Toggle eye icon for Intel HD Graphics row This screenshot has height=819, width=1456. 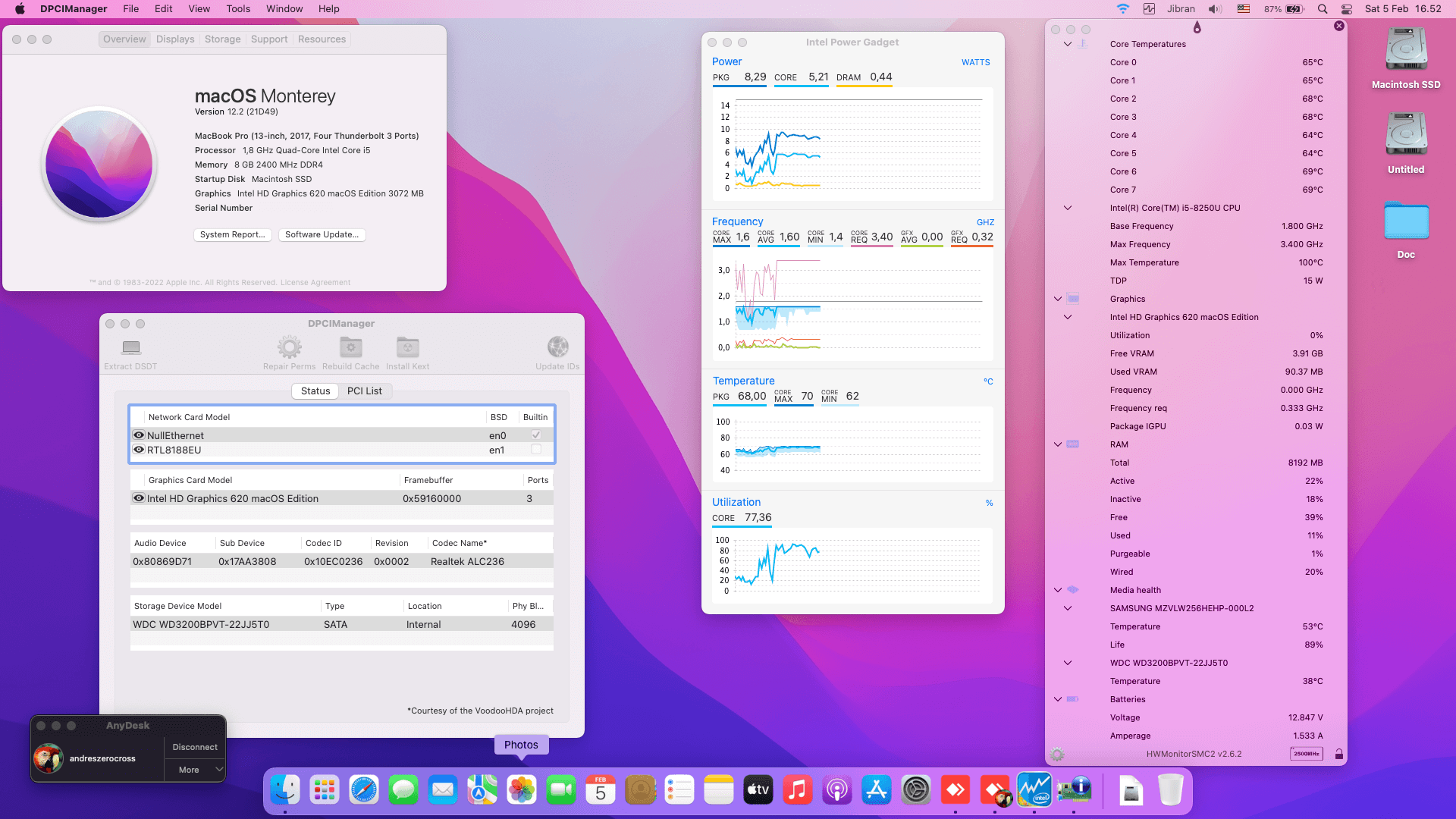(x=139, y=498)
